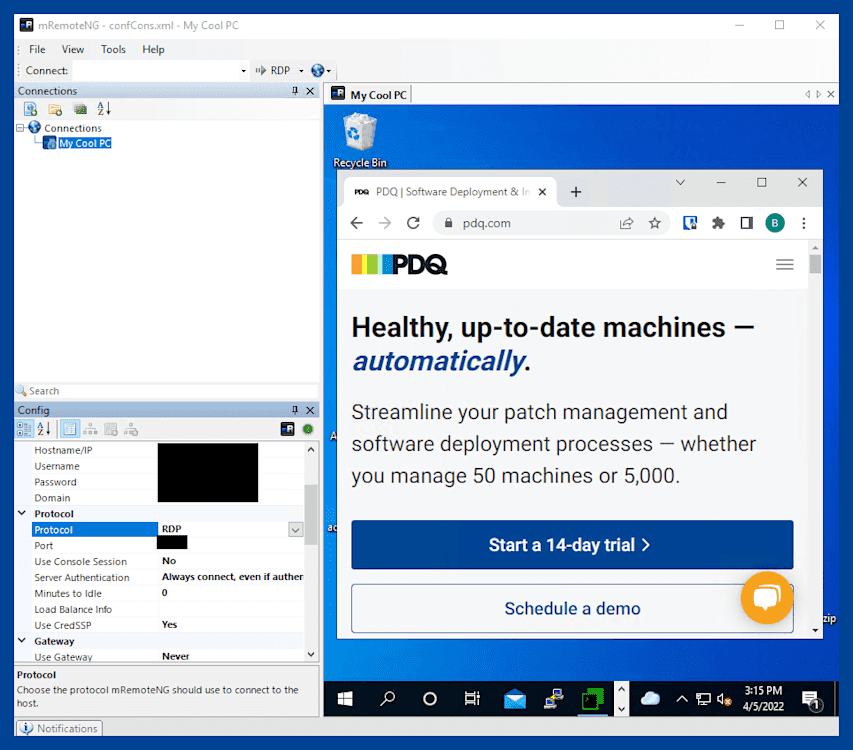Sort connections alphabetically with A-Z icon

point(103,109)
